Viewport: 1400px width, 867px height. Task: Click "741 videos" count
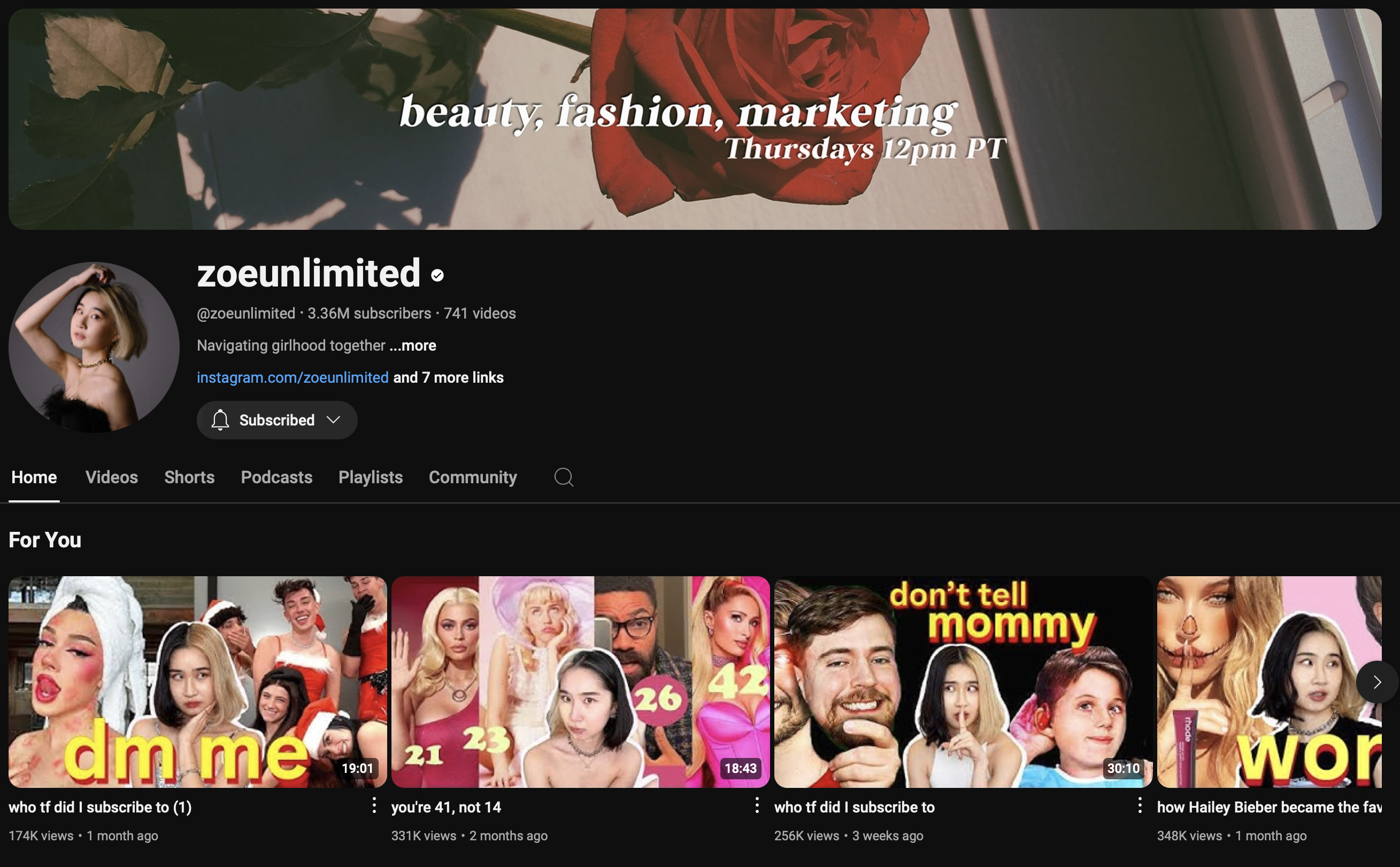point(480,313)
